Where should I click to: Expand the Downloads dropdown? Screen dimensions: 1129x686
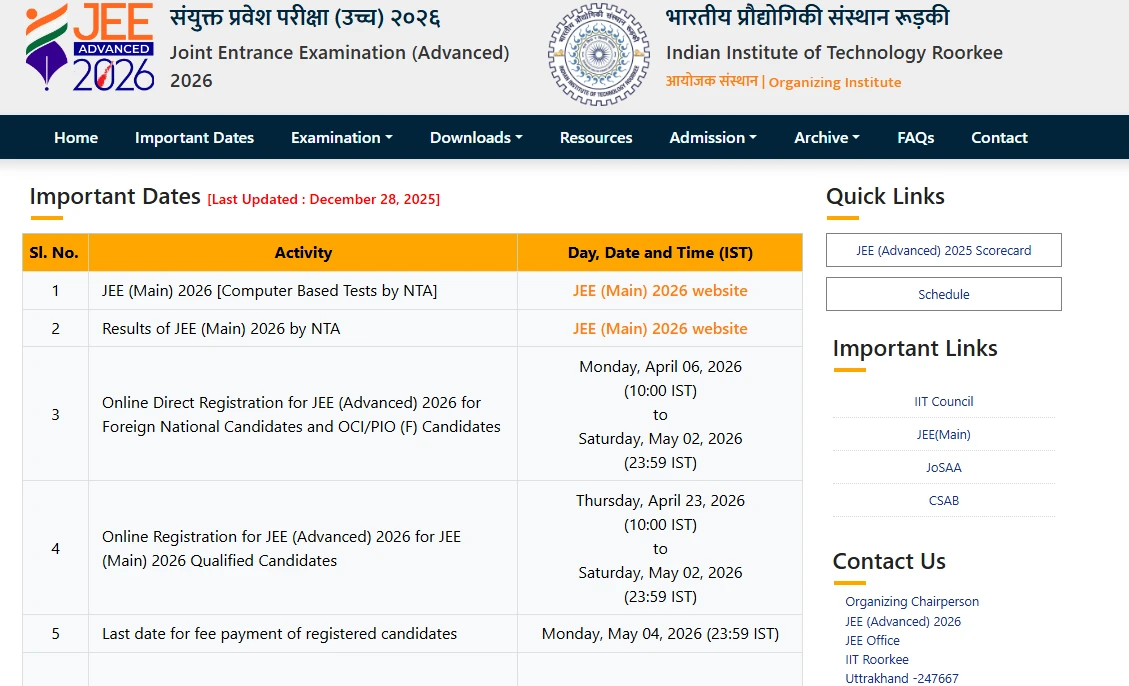pos(475,137)
